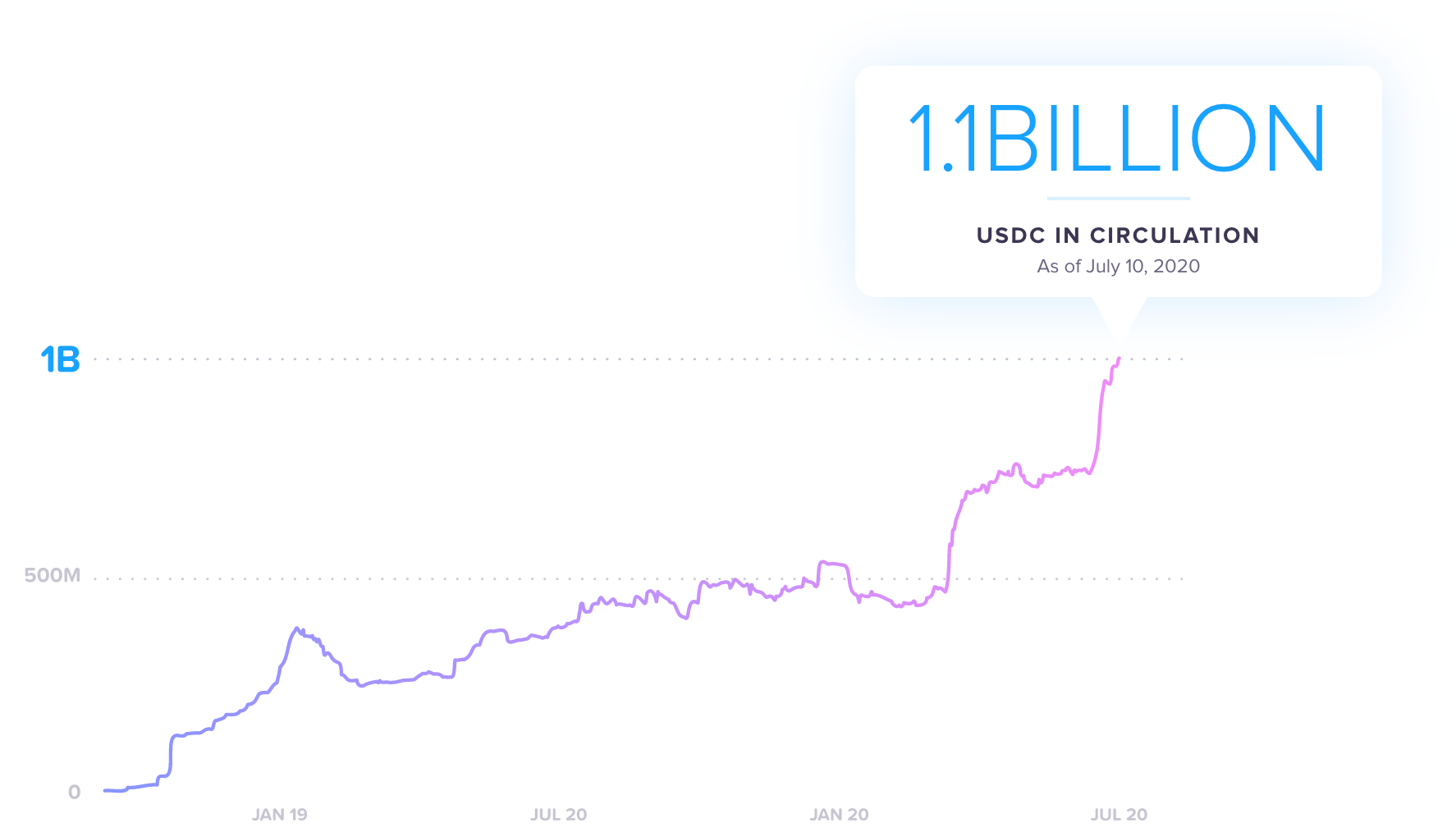Click the chart line endpoint under the tooltip pointer
The image size is (1456, 832).
click(x=1119, y=359)
